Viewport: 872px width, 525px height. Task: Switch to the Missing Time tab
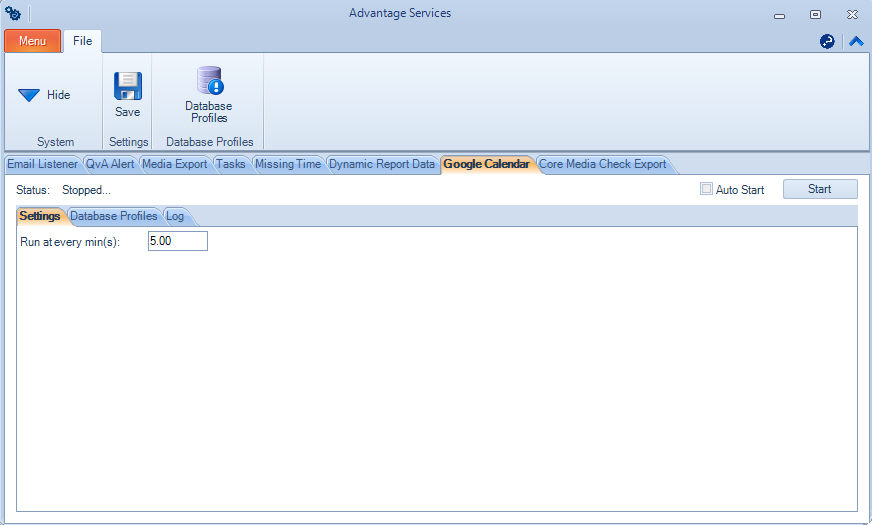coord(287,164)
